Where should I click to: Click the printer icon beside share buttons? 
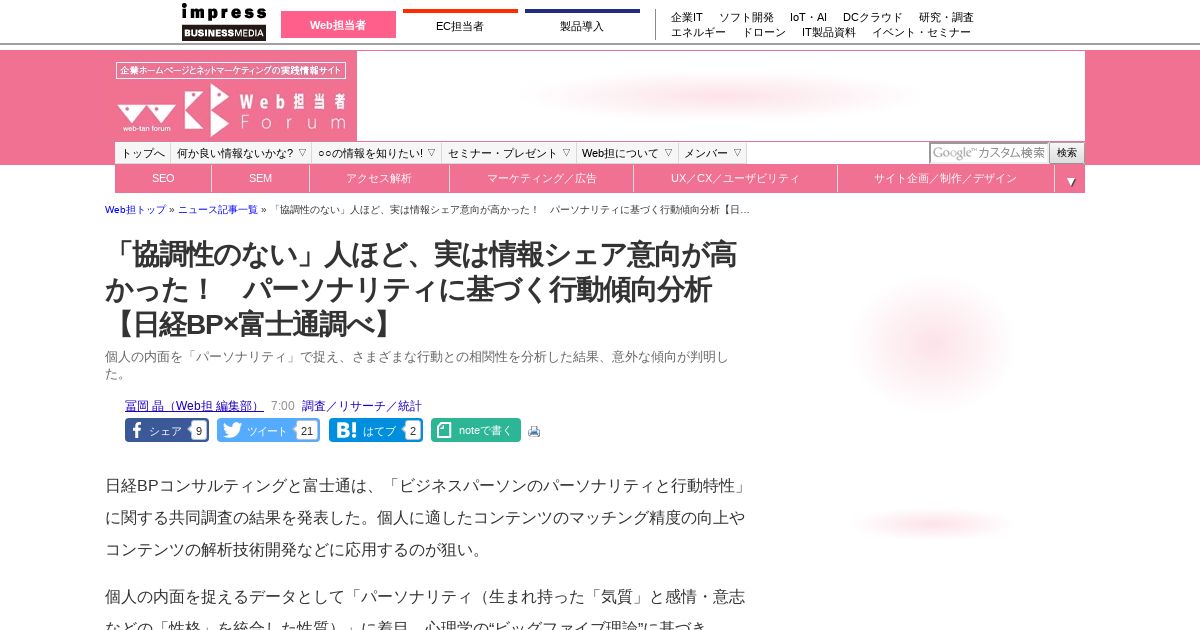point(534,431)
